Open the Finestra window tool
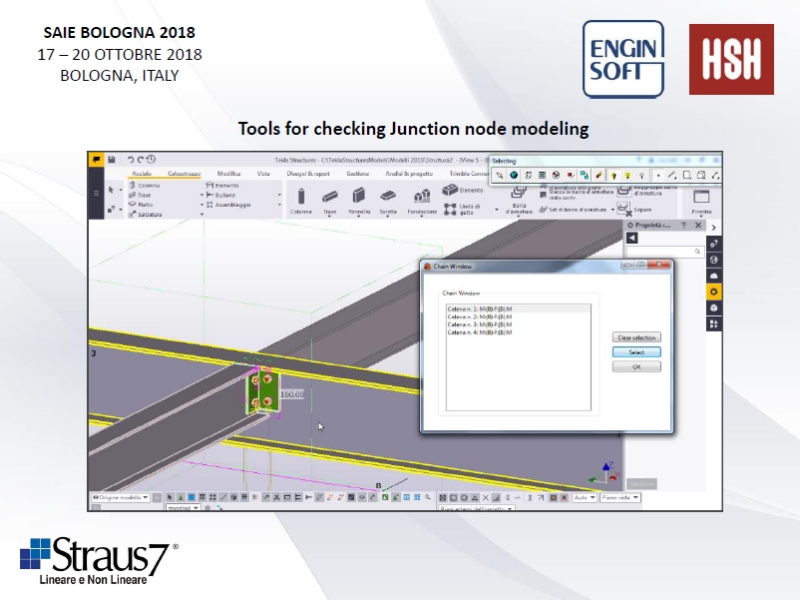Image resolution: width=800 pixels, height=600 pixels. (701, 198)
